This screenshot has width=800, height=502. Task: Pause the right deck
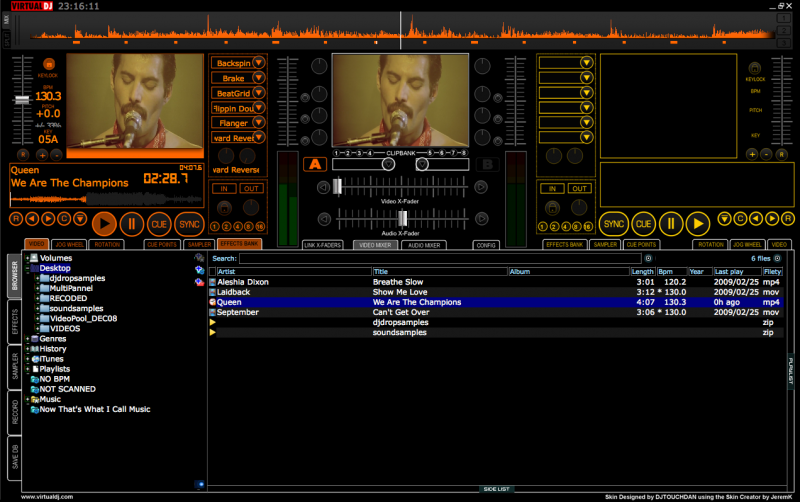(x=670, y=223)
